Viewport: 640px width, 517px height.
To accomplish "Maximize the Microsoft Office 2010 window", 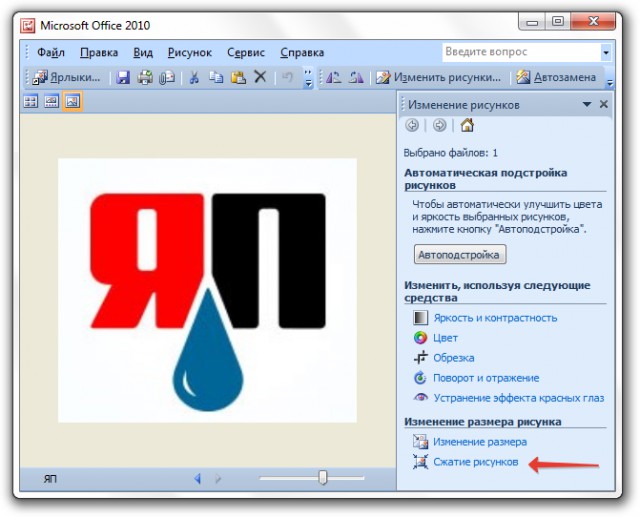I will pyautogui.click(x=558, y=21).
